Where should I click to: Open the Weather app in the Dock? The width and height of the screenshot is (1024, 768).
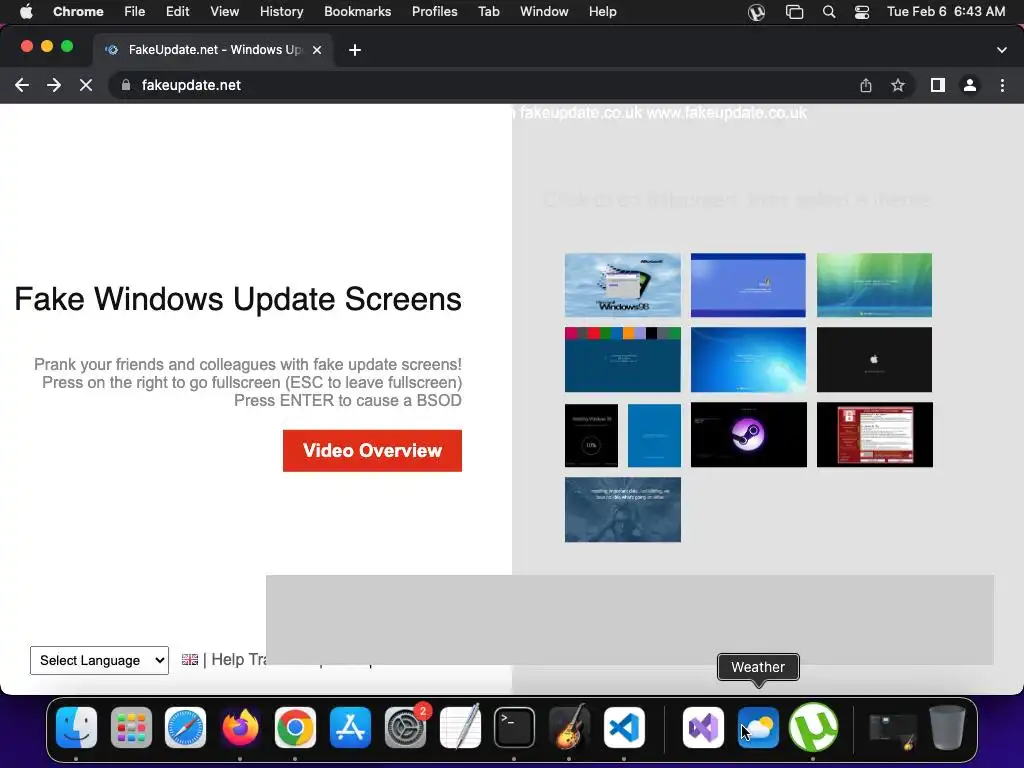(x=758, y=727)
